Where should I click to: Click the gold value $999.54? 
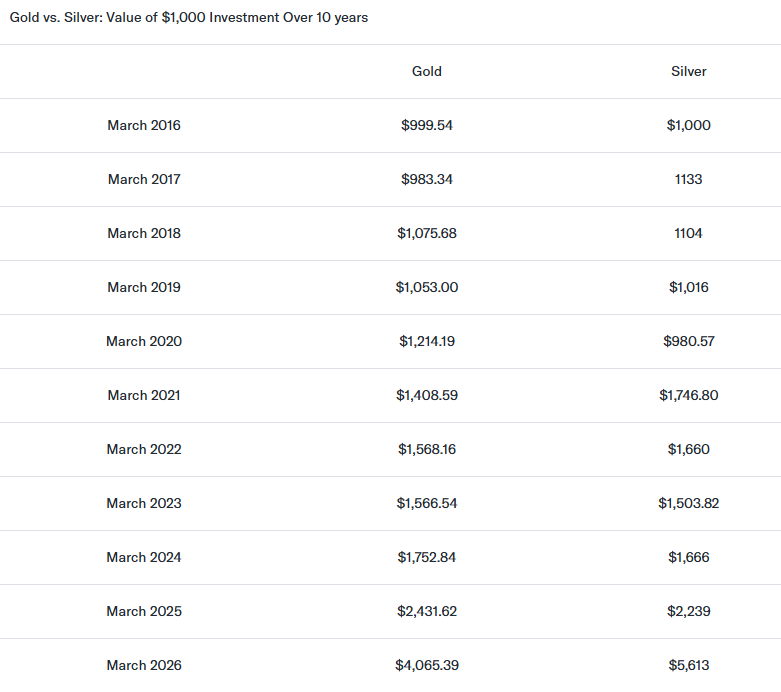click(427, 126)
